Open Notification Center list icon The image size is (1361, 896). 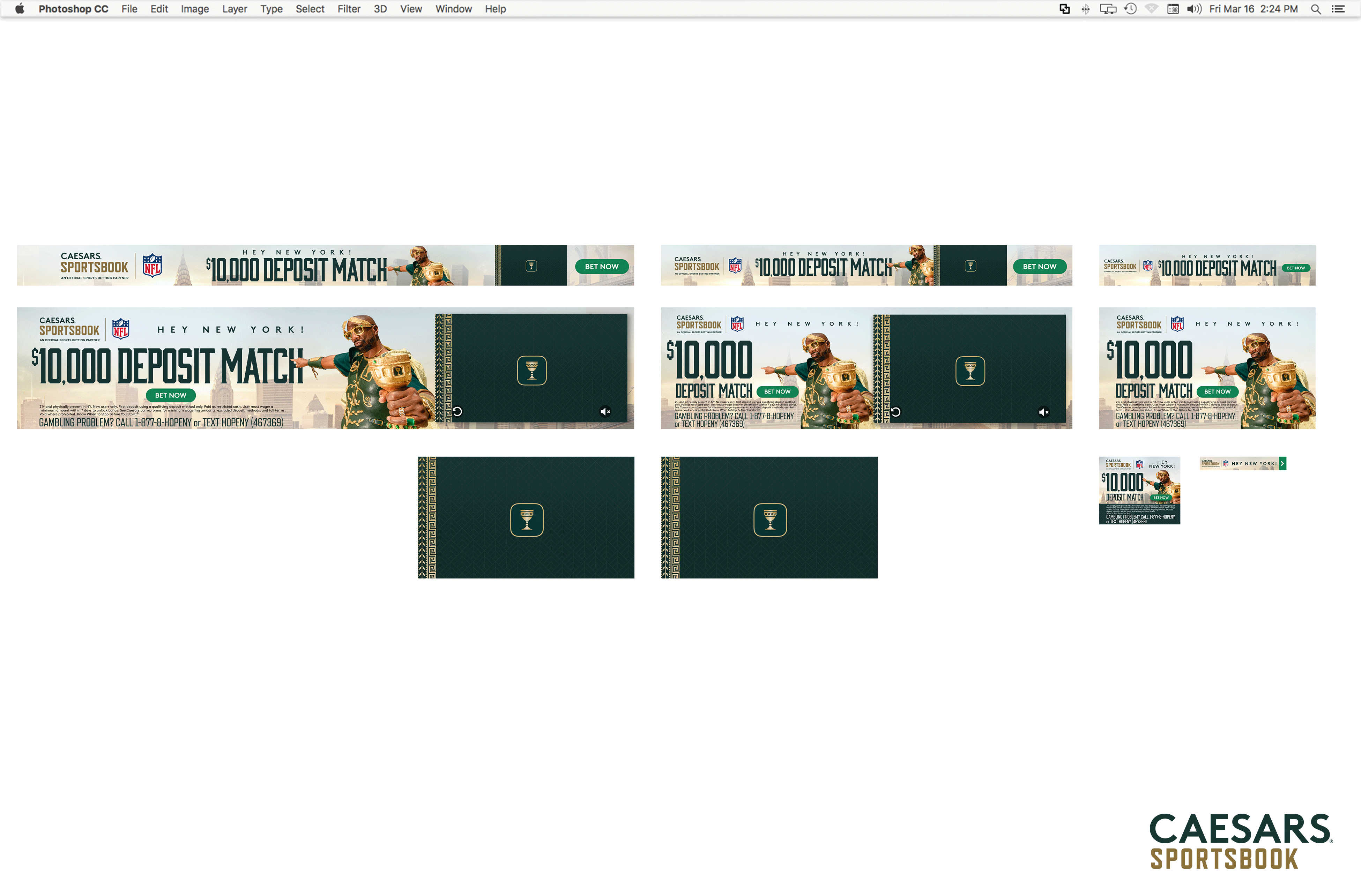click(x=1338, y=9)
